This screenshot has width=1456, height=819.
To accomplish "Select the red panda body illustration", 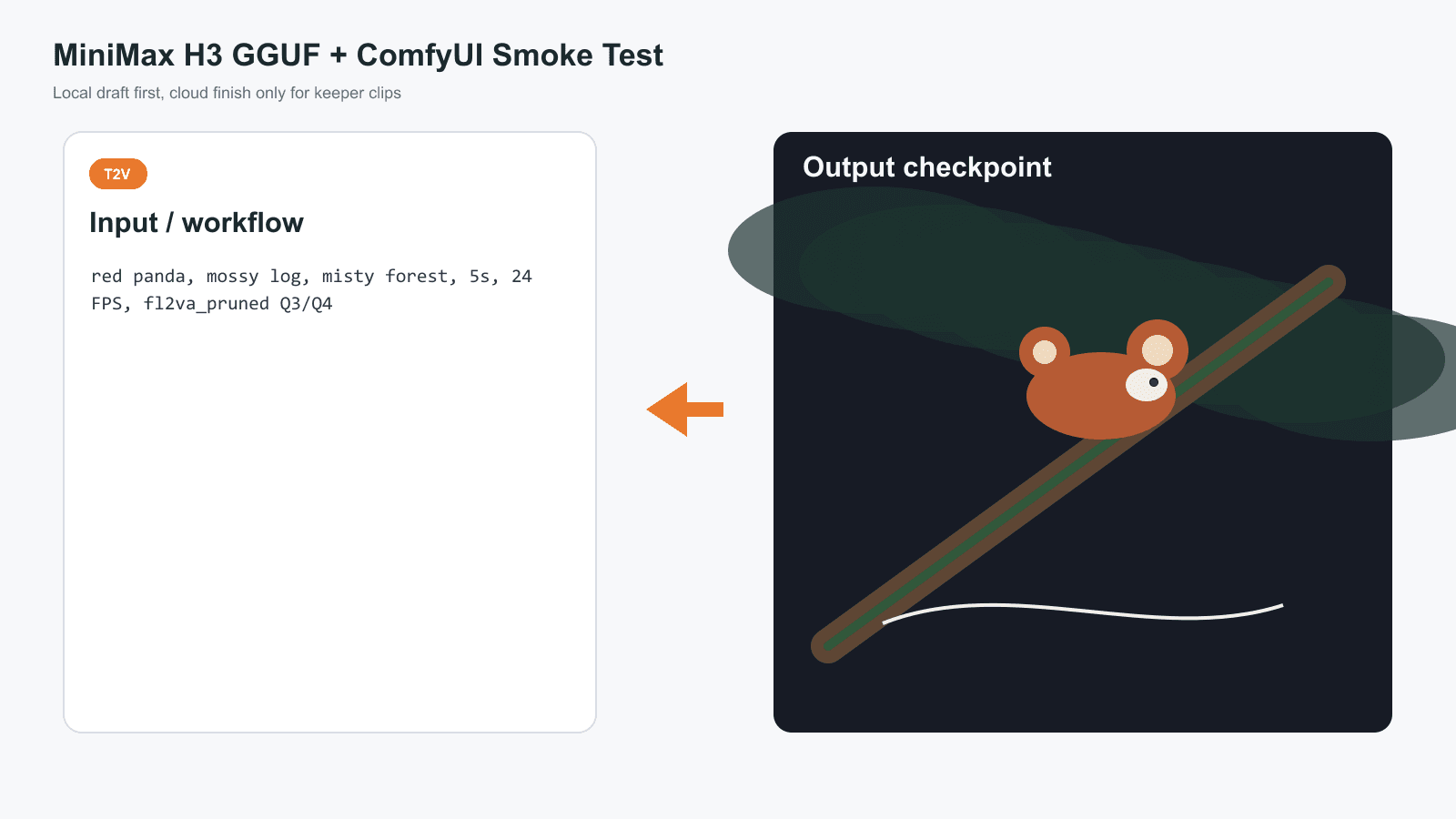I will tap(1100, 396).
